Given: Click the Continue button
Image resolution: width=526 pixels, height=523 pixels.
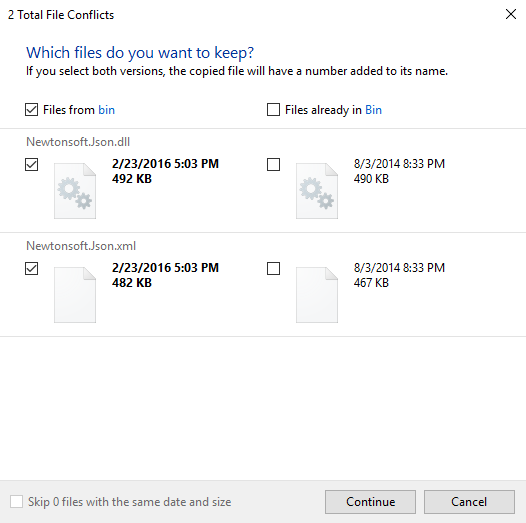Looking at the screenshot, I should [x=370, y=502].
